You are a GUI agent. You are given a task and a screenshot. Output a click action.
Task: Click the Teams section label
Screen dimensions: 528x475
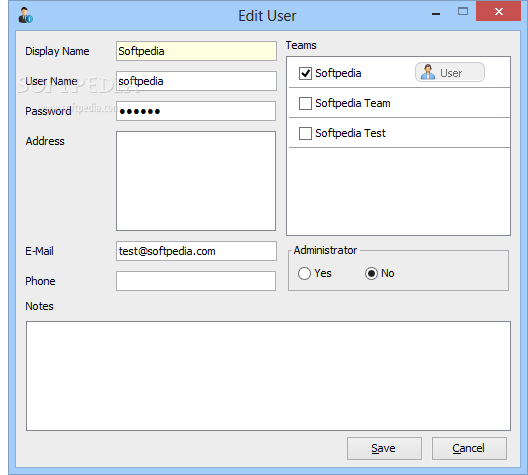click(x=301, y=45)
